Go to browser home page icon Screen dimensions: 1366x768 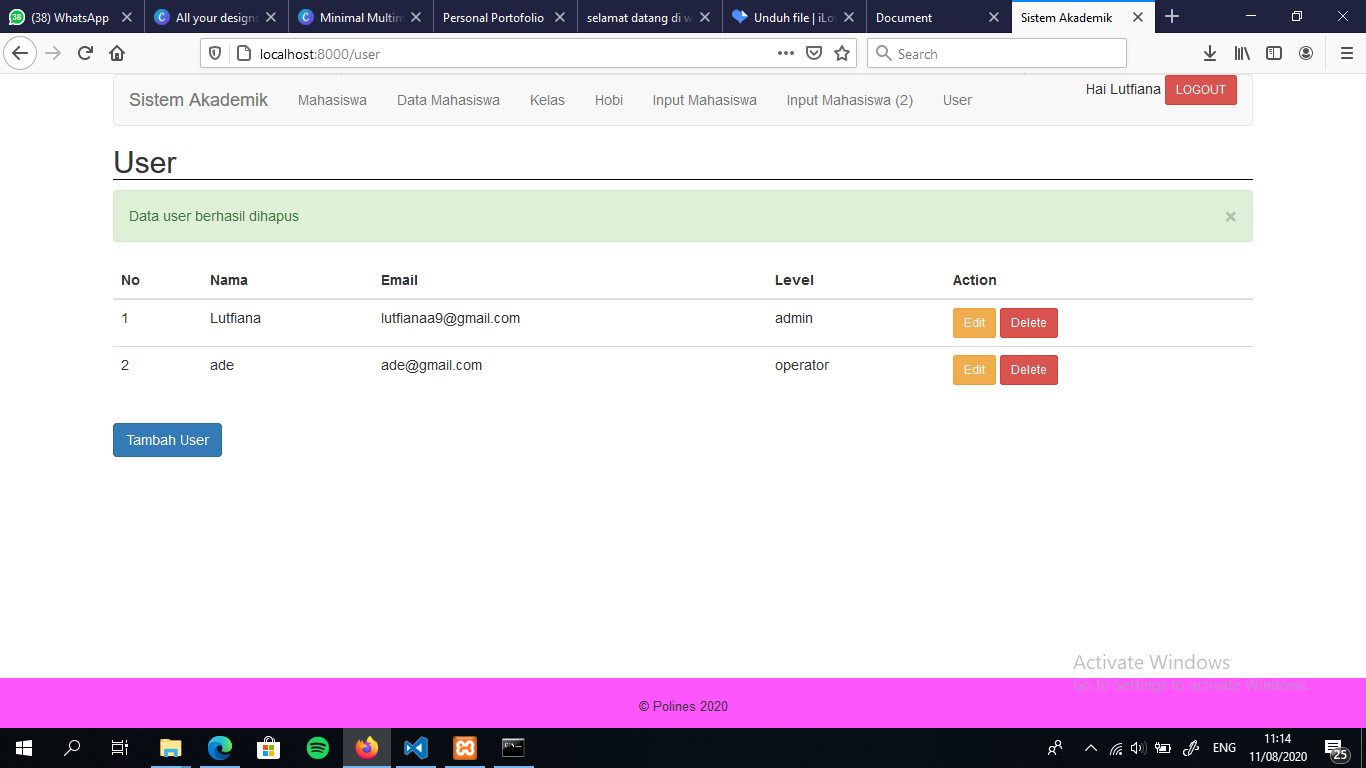pos(117,54)
